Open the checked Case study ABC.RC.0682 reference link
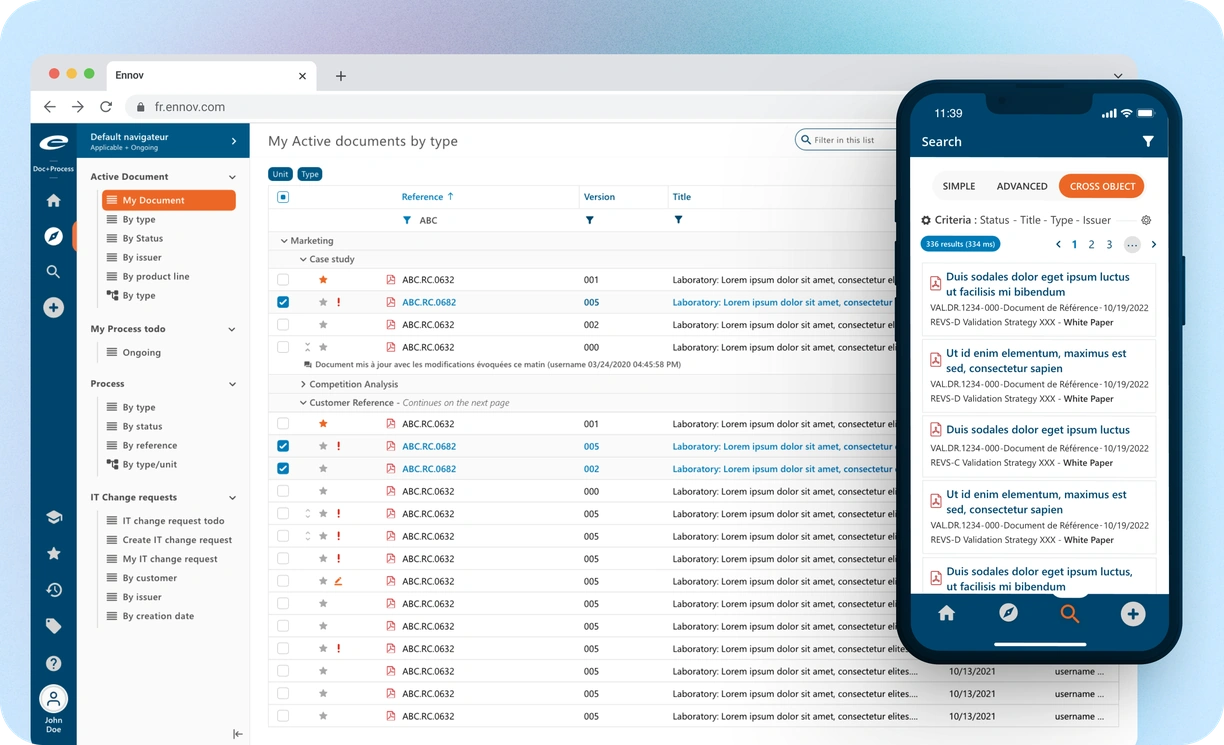The image size is (1224, 745). click(x=429, y=302)
